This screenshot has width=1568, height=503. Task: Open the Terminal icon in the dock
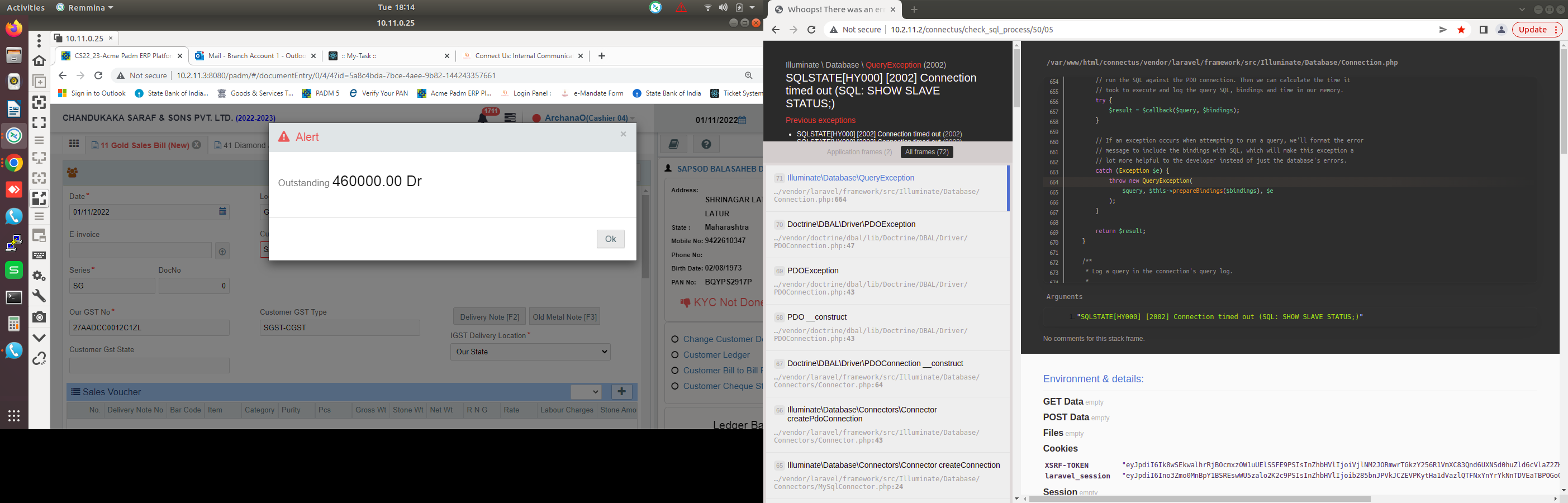pyautogui.click(x=14, y=297)
